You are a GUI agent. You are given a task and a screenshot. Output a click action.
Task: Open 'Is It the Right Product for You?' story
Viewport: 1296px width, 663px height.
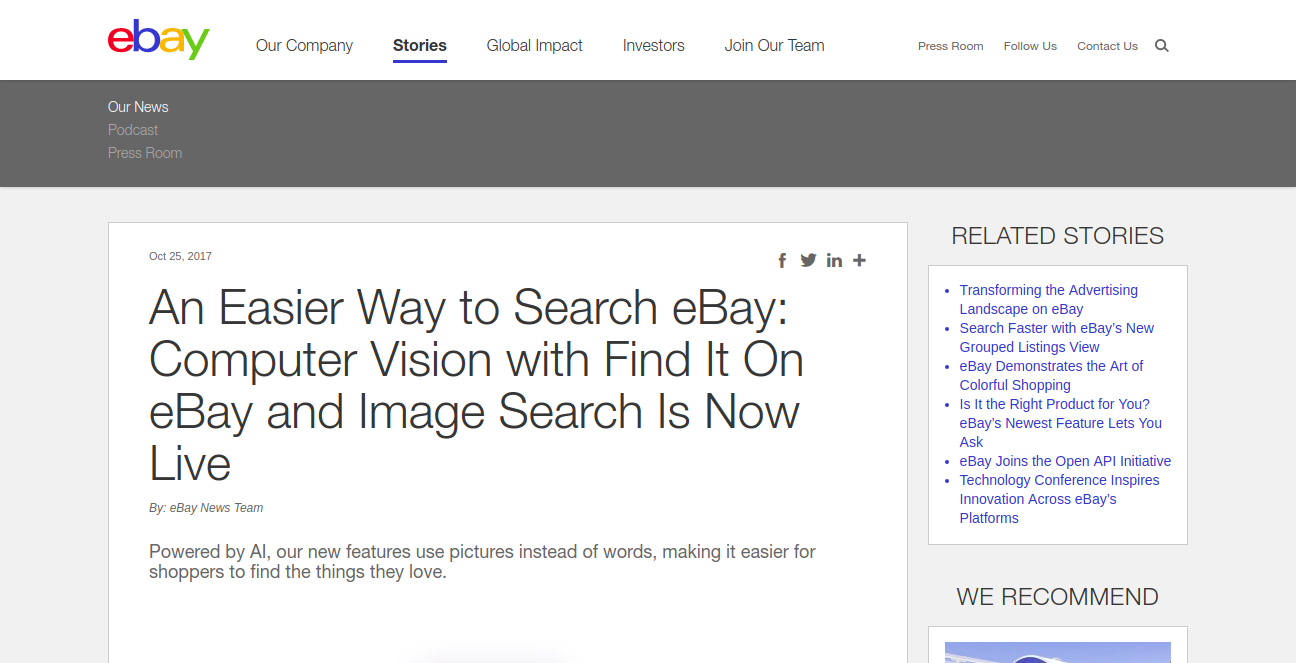point(1061,422)
